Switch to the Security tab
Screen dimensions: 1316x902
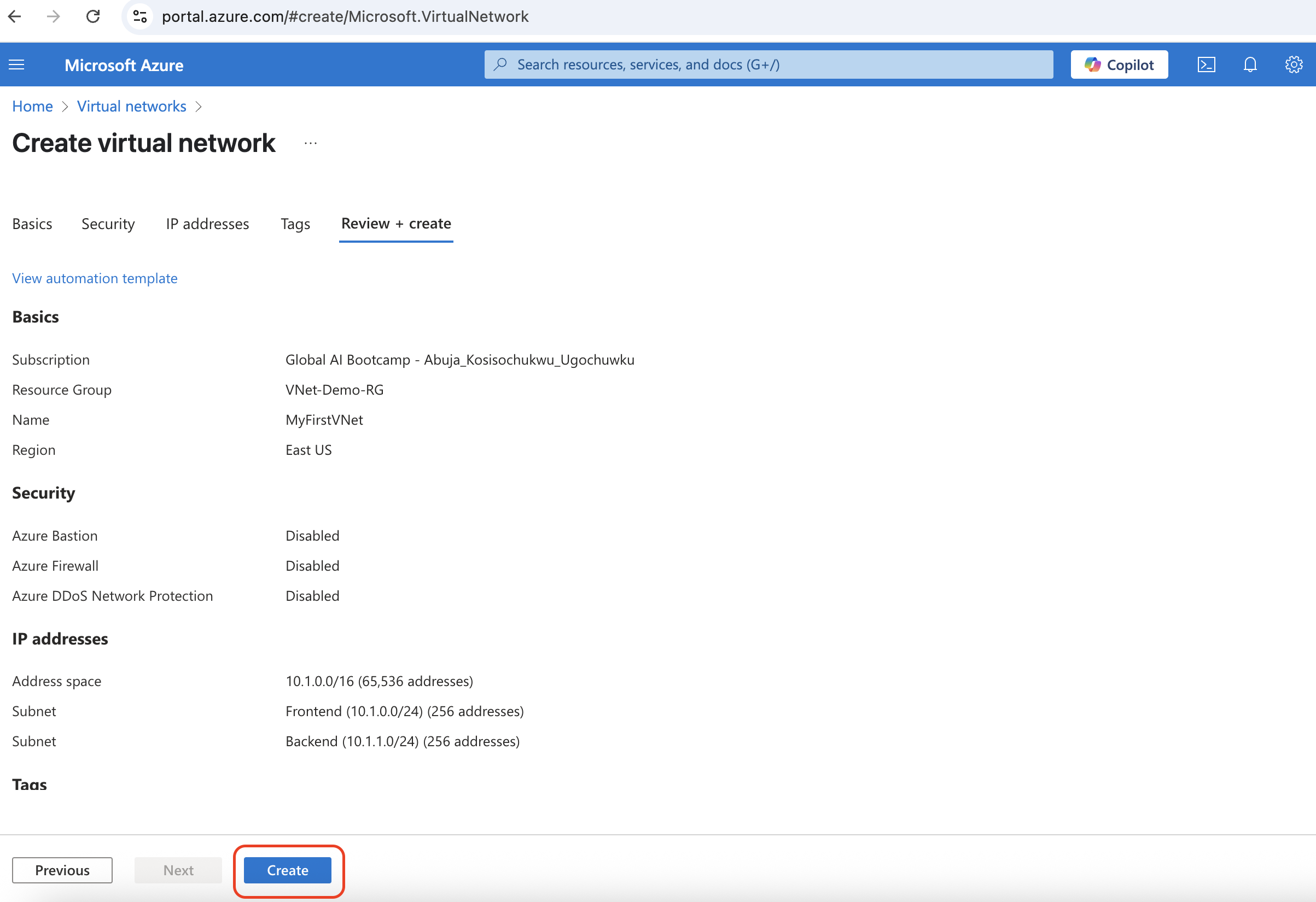tap(108, 224)
